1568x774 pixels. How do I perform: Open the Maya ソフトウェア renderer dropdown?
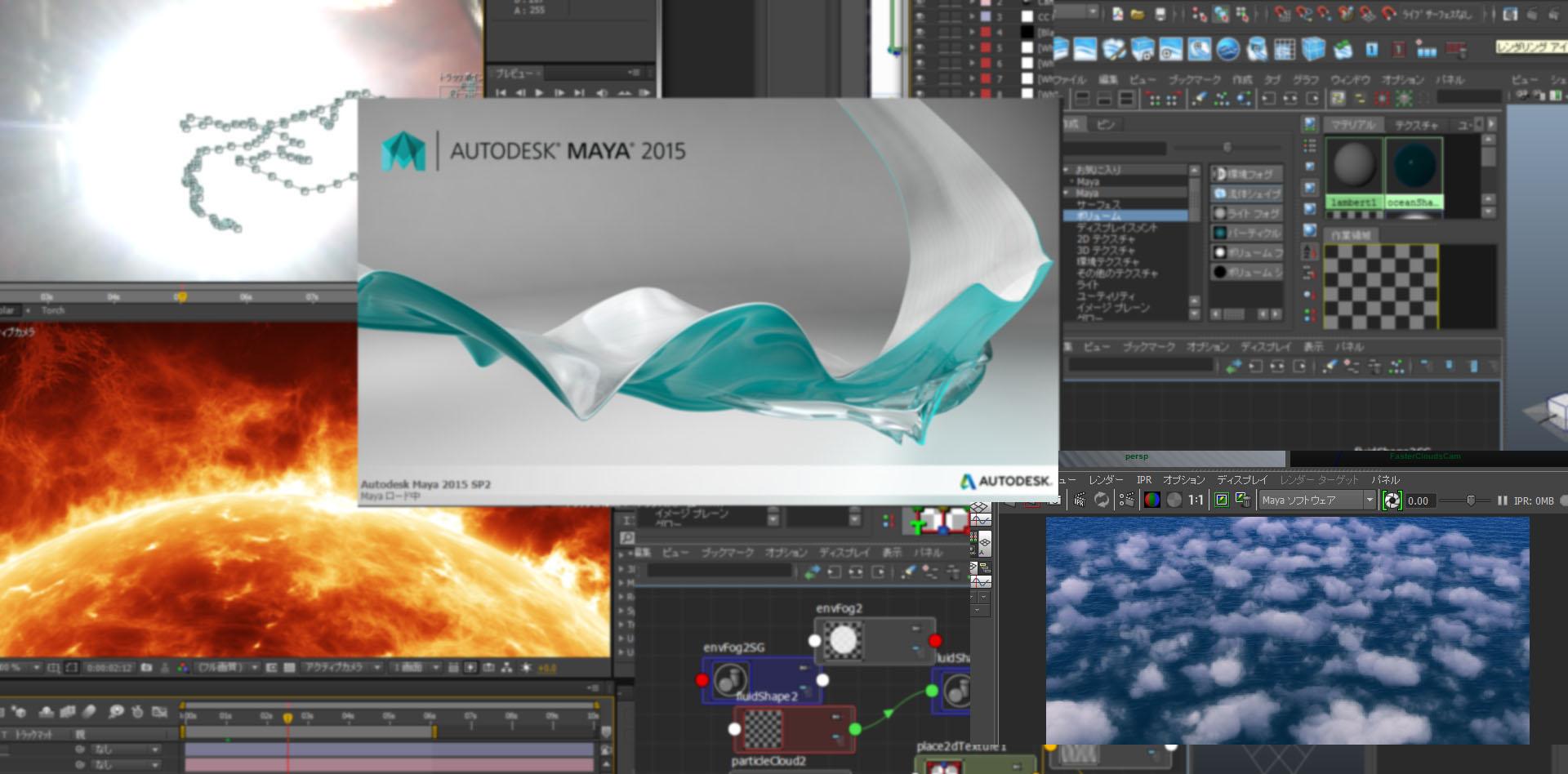[1316, 500]
